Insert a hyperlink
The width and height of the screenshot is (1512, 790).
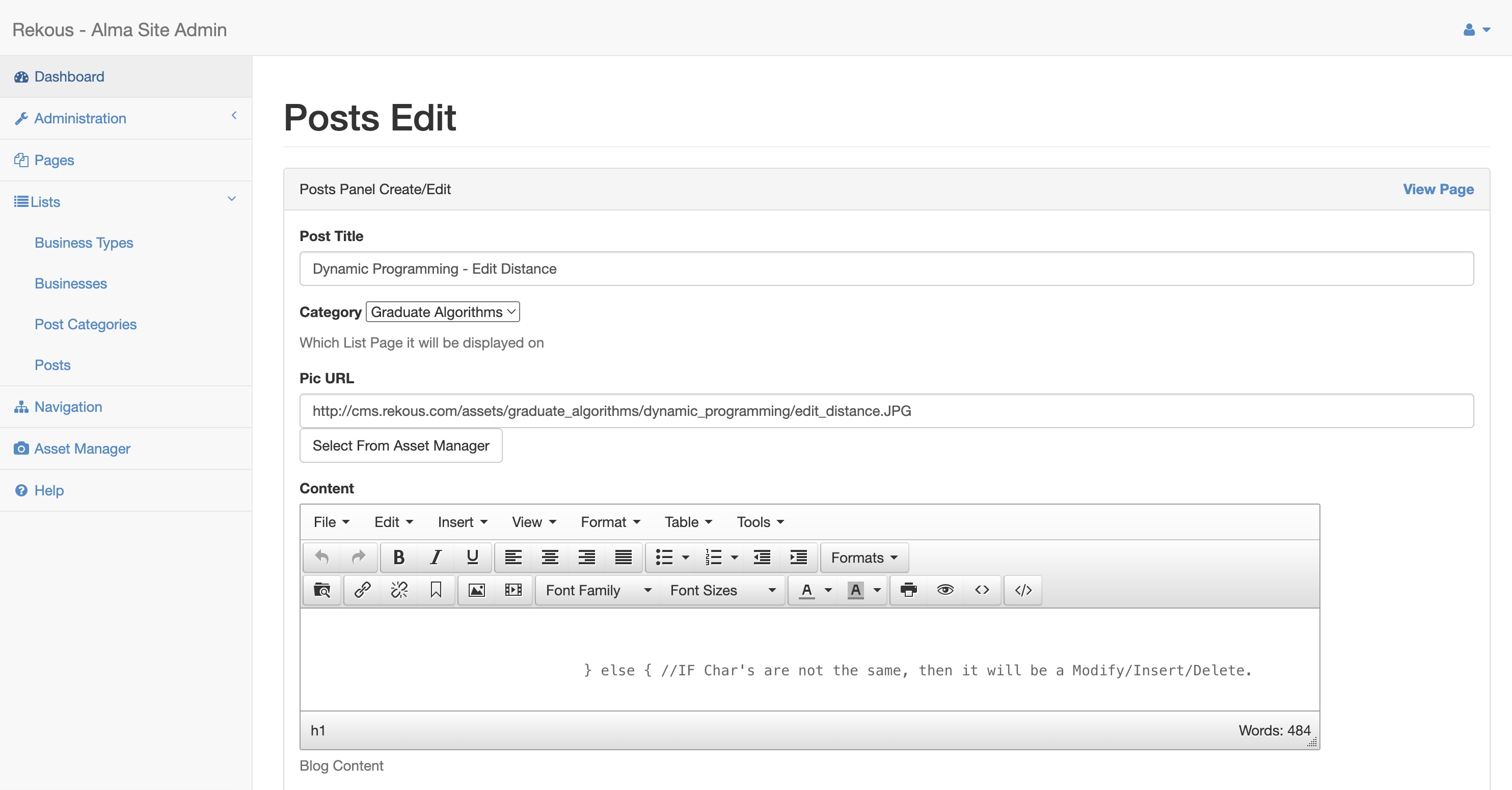point(362,590)
